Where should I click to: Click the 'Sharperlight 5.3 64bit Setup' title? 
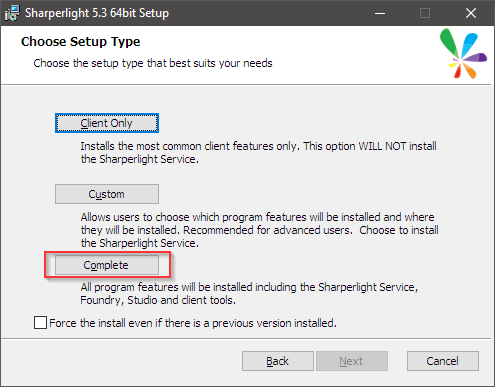97,13
